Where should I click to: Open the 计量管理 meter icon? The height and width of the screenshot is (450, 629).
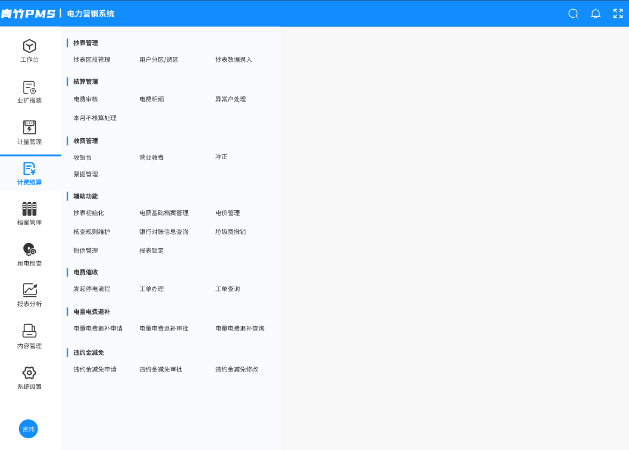pyautogui.click(x=29, y=127)
